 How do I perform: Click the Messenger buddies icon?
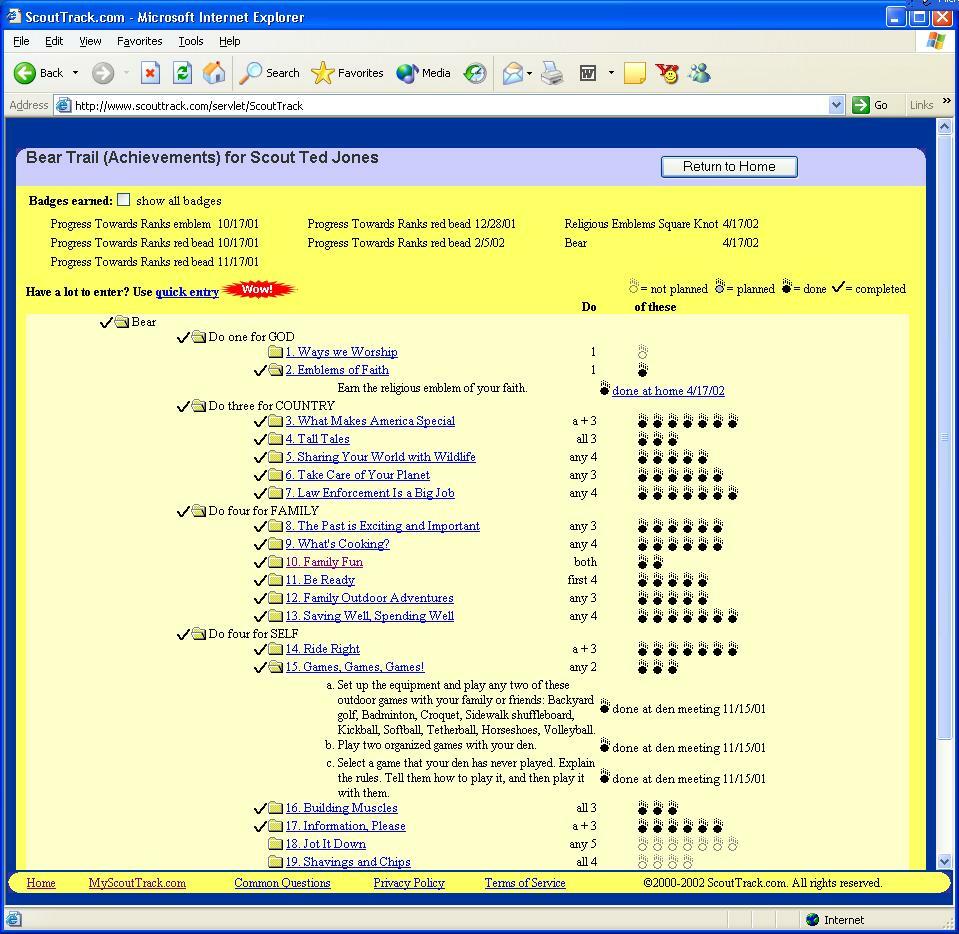coord(699,73)
